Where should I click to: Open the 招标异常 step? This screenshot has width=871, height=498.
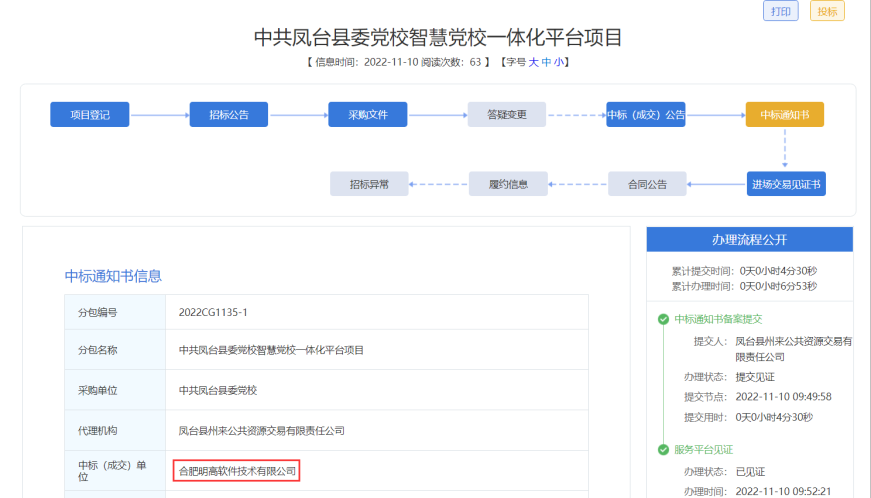[x=369, y=184]
